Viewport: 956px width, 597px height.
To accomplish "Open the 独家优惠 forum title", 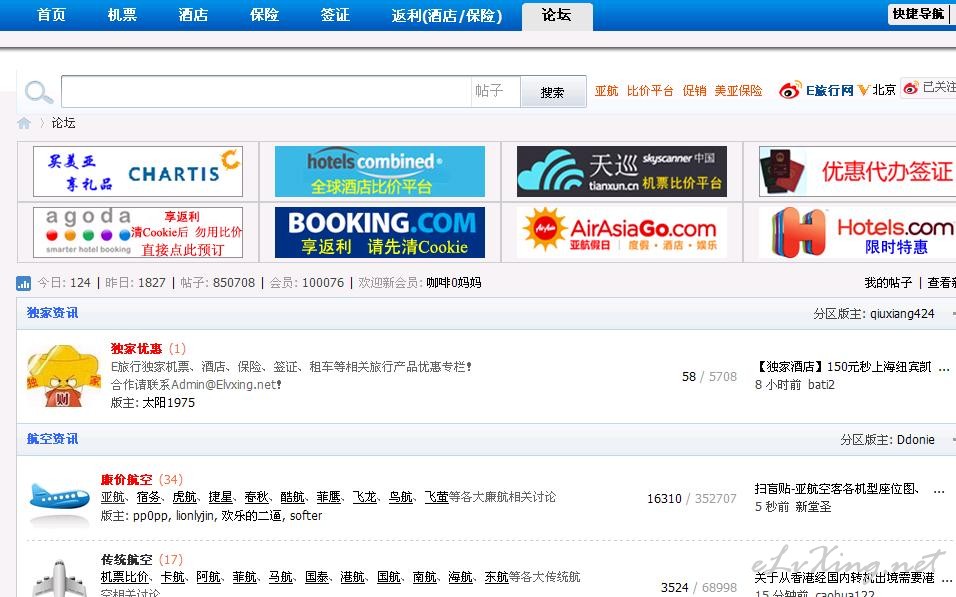I will coord(137,349).
